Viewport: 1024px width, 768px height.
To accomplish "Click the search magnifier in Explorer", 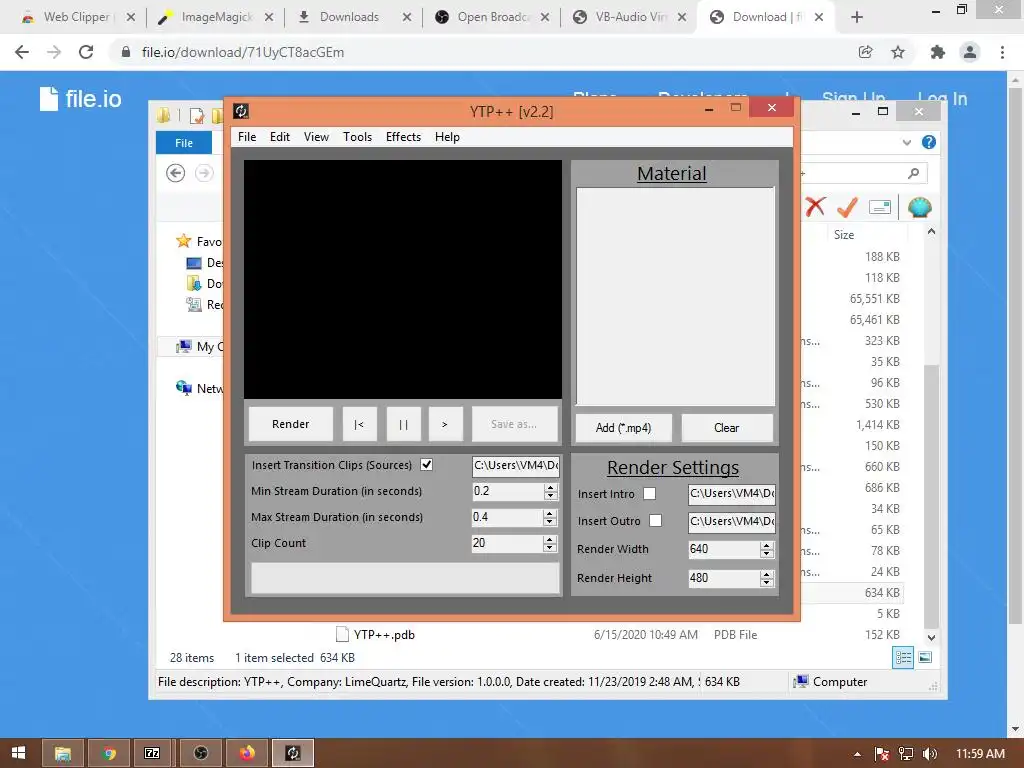I will 913,173.
